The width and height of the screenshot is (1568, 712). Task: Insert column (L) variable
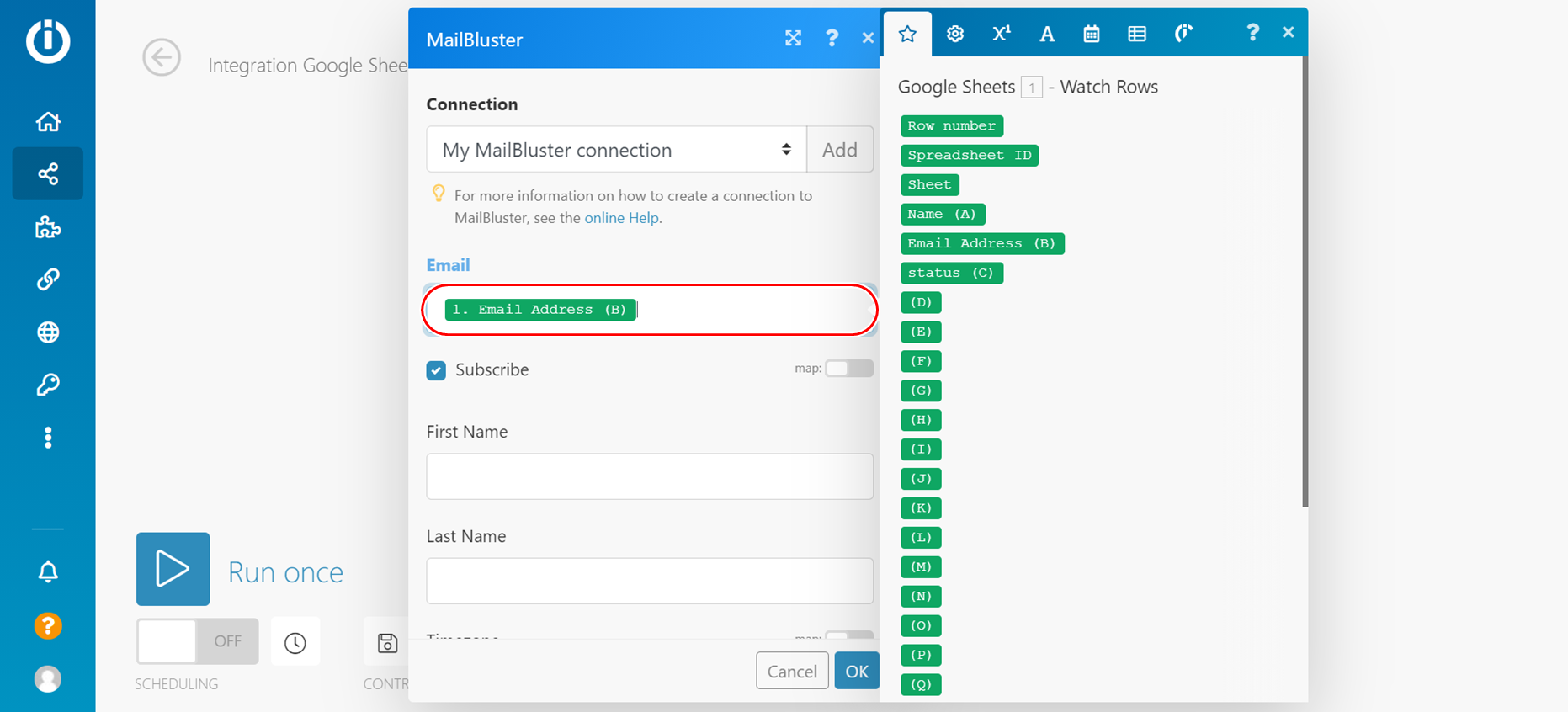921,538
